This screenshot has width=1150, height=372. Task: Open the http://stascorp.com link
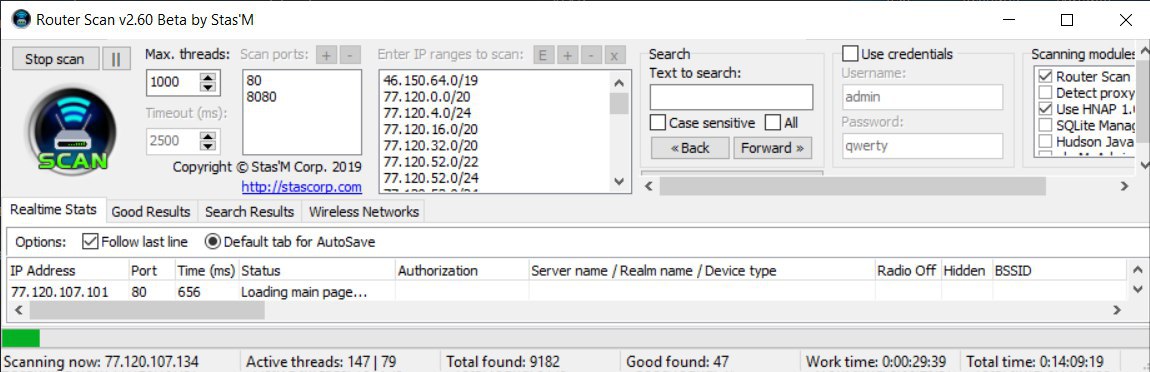301,187
